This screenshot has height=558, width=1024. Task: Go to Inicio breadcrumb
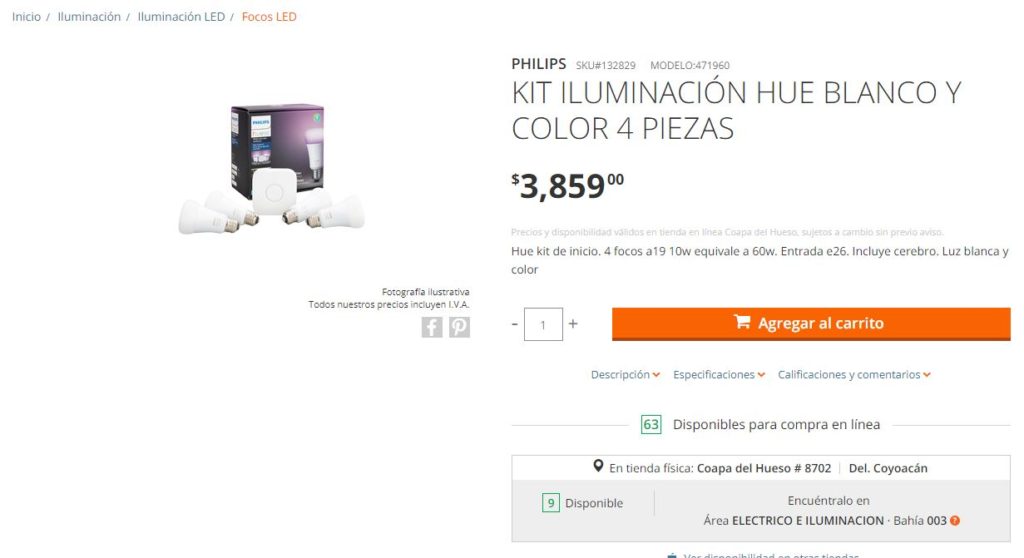click(26, 17)
